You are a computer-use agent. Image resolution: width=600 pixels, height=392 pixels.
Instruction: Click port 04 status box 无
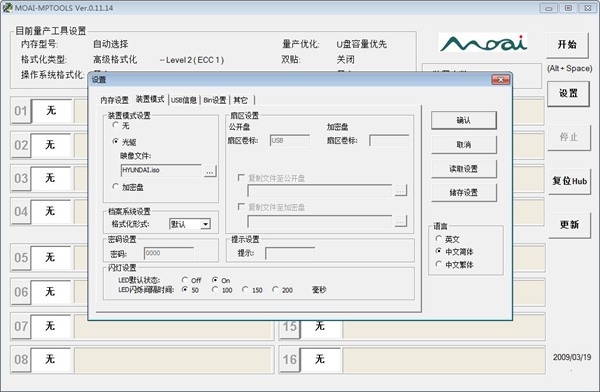[x=51, y=211]
